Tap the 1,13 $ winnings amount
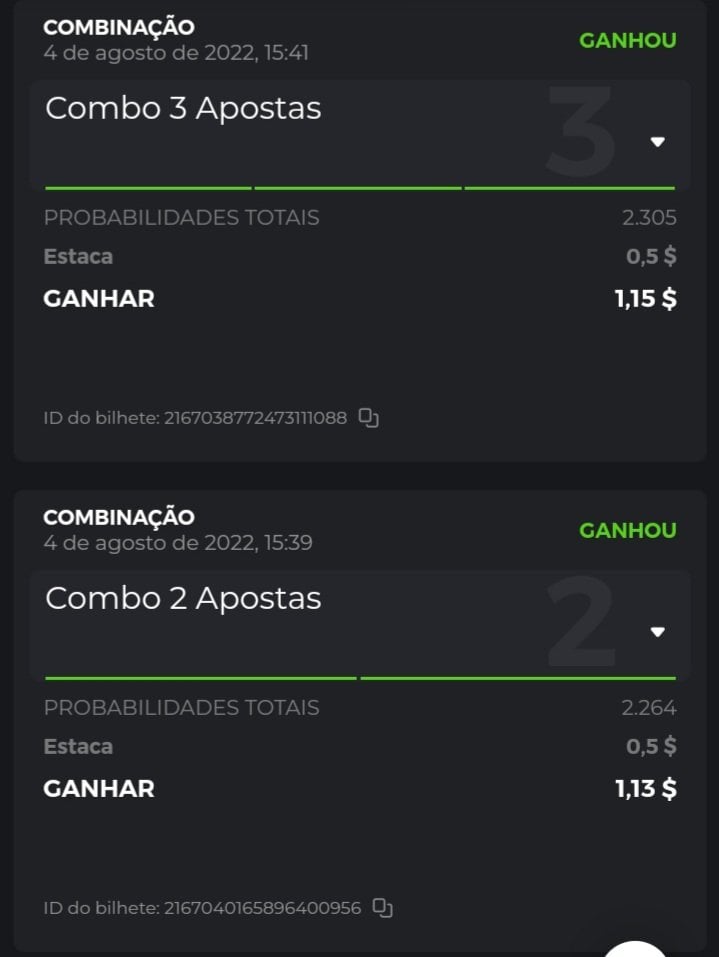719x957 pixels. 645,788
